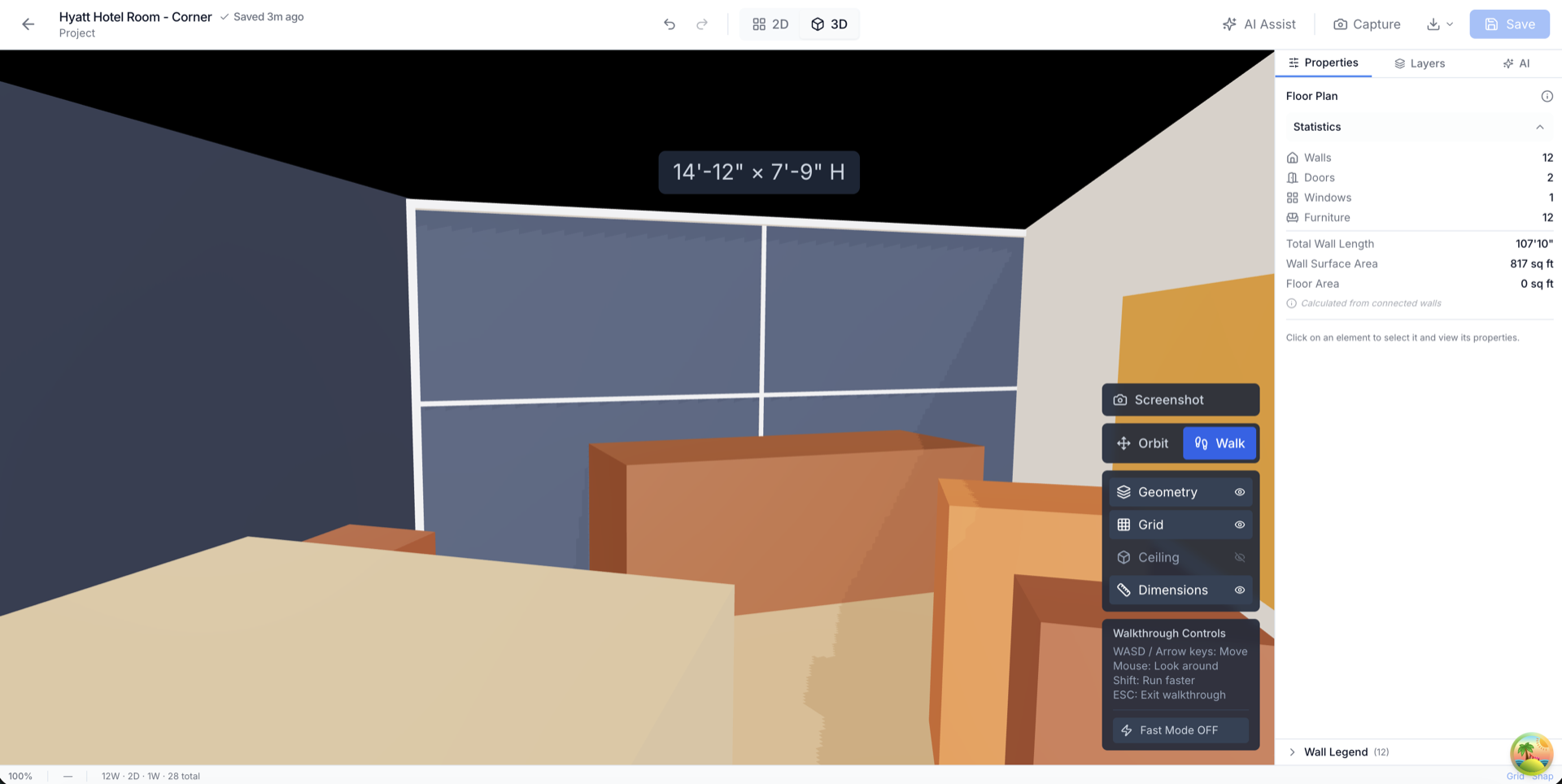The height and width of the screenshot is (784, 1562).
Task: Click the palm tree icon in corner
Action: point(1531,753)
